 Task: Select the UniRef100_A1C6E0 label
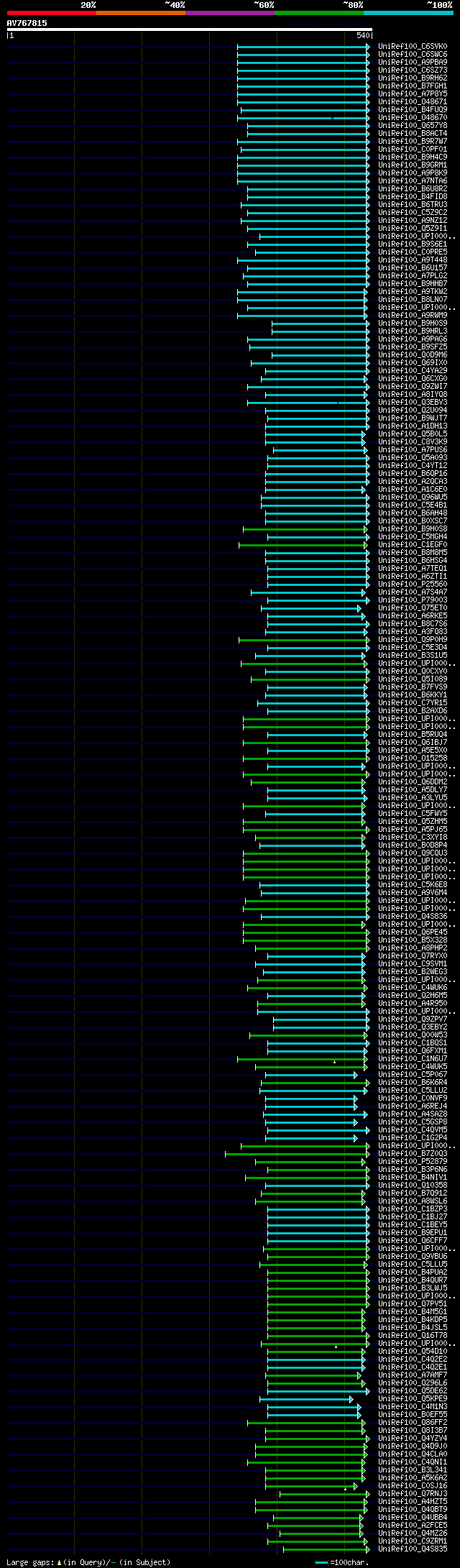(413, 489)
